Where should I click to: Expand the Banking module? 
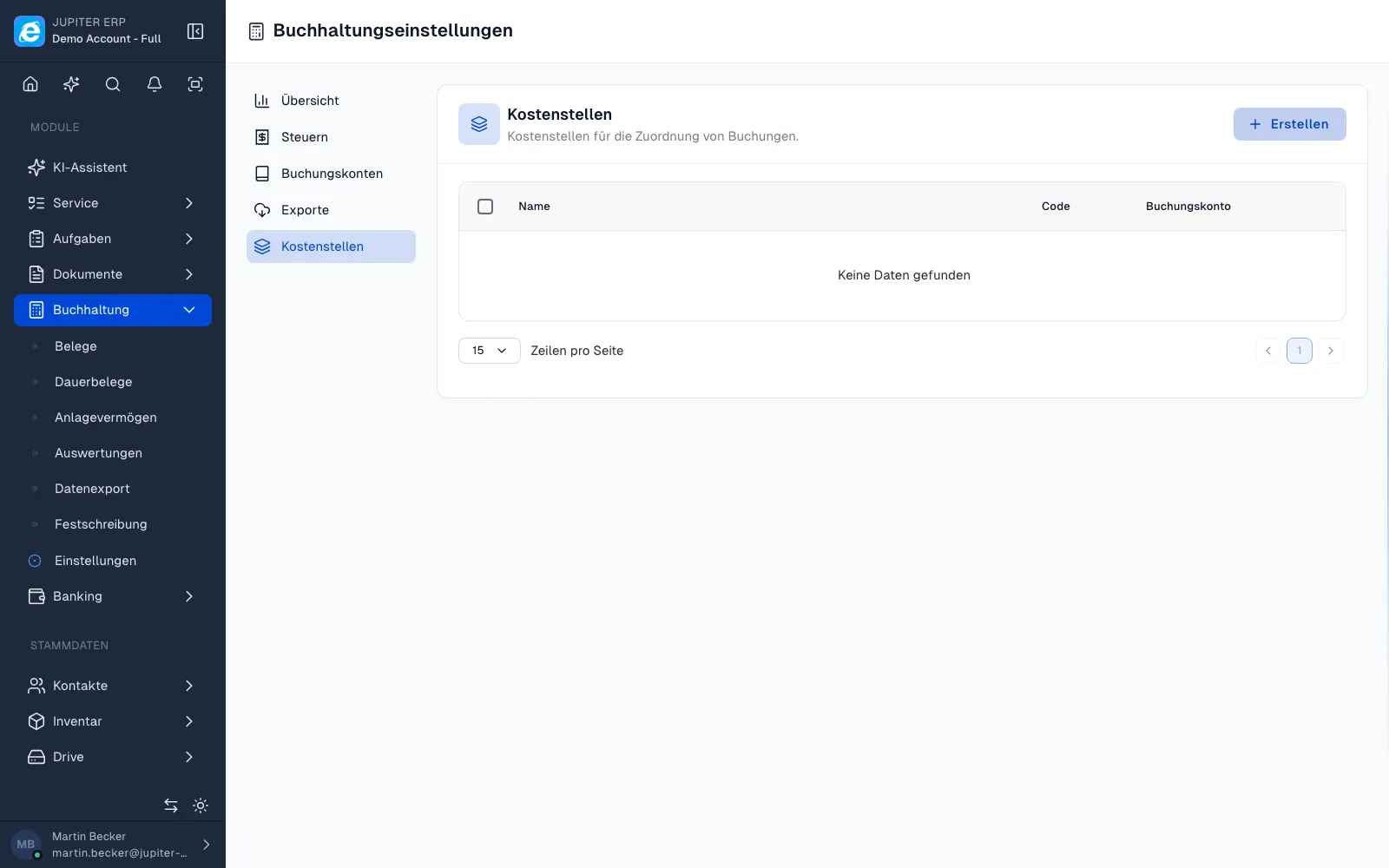pyautogui.click(x=113, y=596)
